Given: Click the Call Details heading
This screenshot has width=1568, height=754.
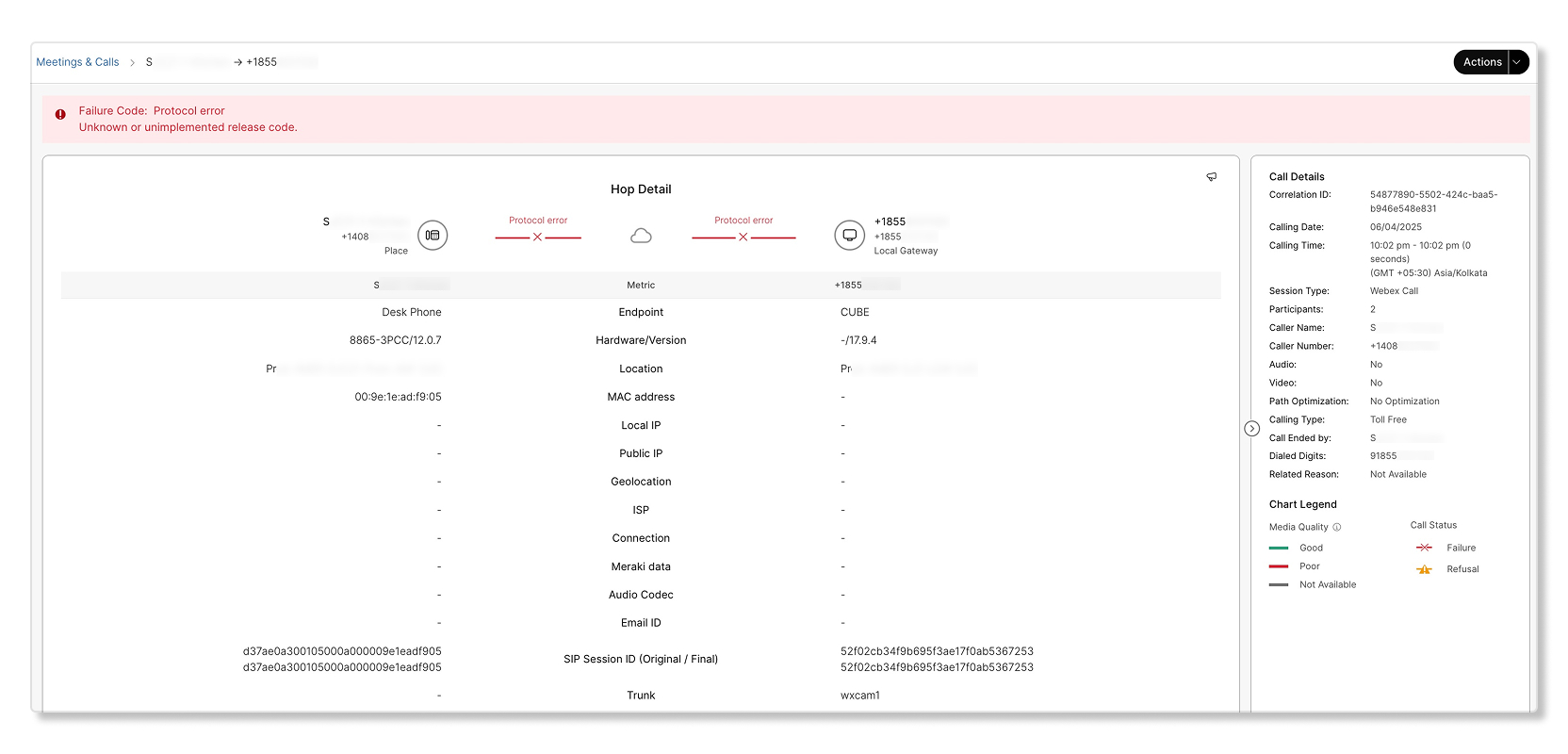Looking at the screenshot, I should (x=1296, y=177).
